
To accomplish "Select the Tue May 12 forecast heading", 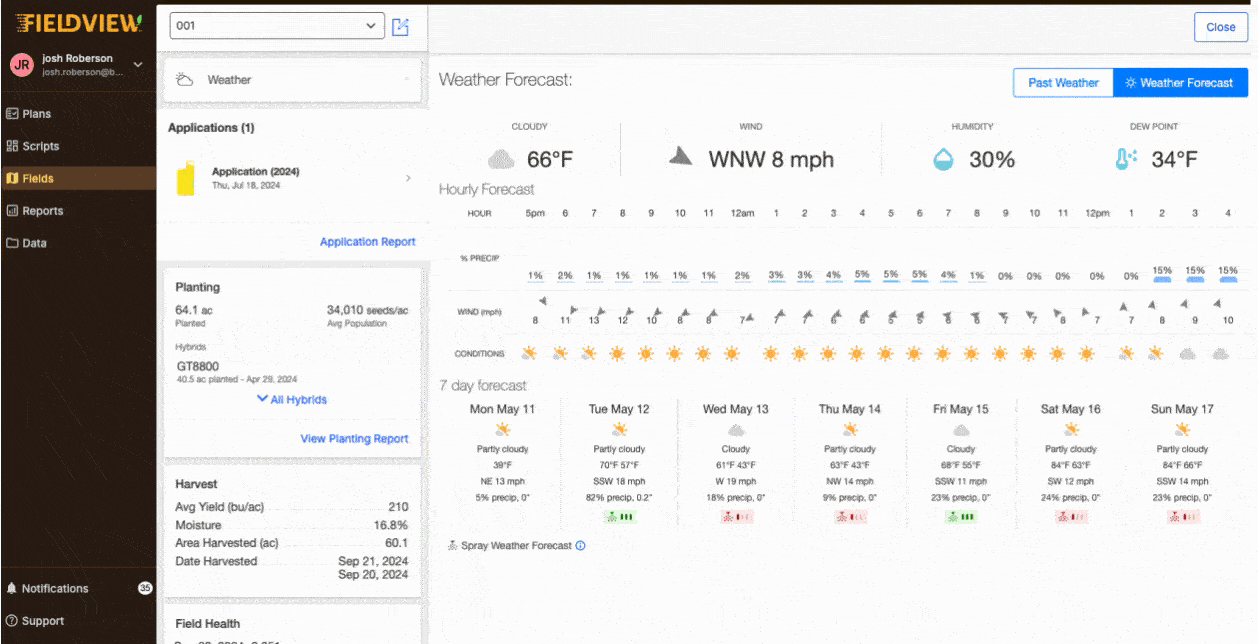I will 619,409.
